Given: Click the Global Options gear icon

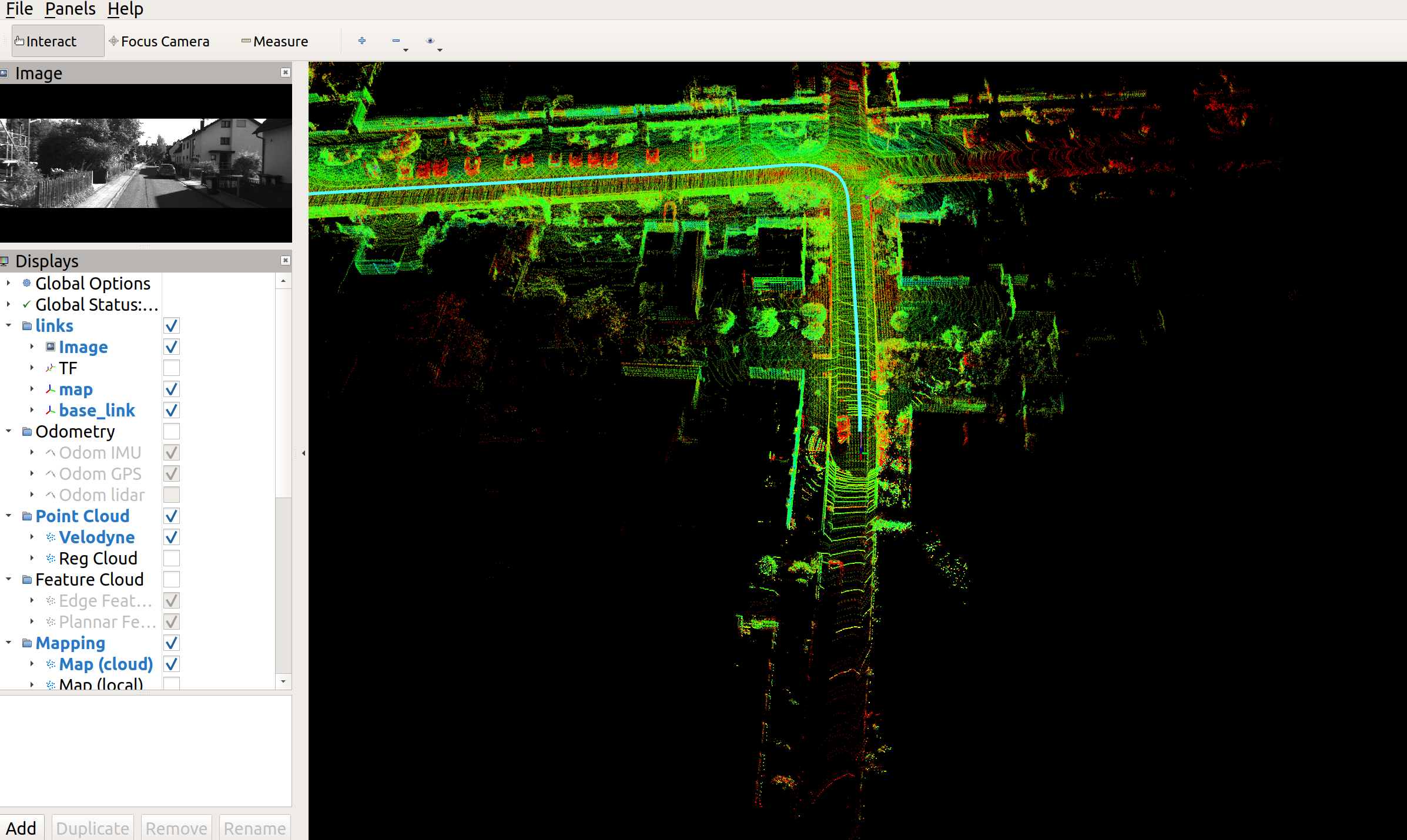Looking at the screenshot, I should [x=26, y=283].
